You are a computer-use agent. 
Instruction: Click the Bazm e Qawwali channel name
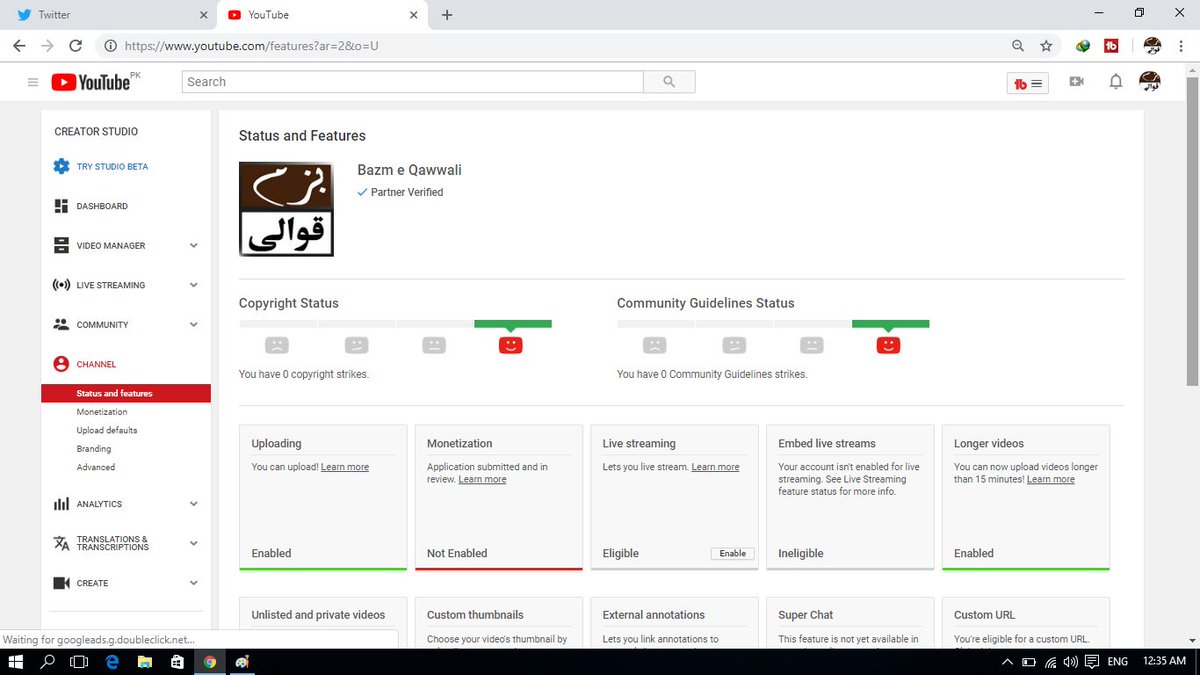pos(410,170)
